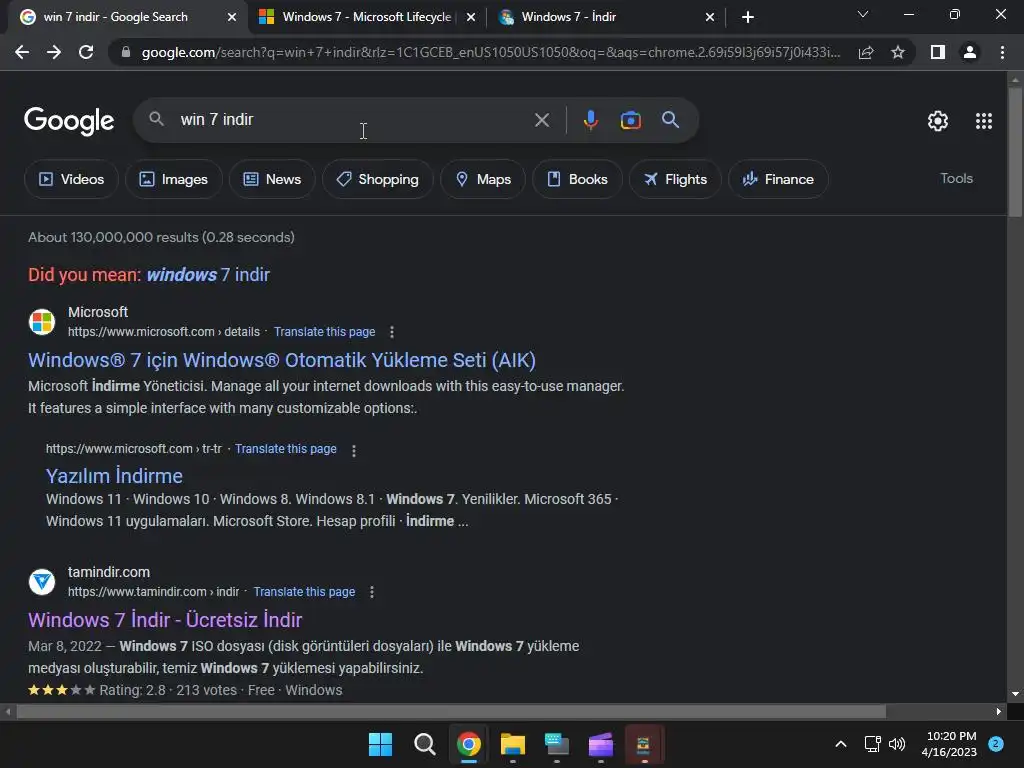Switch to the Windows 7 Microsoft Lifecycle tab

click(x=367, y=17)
